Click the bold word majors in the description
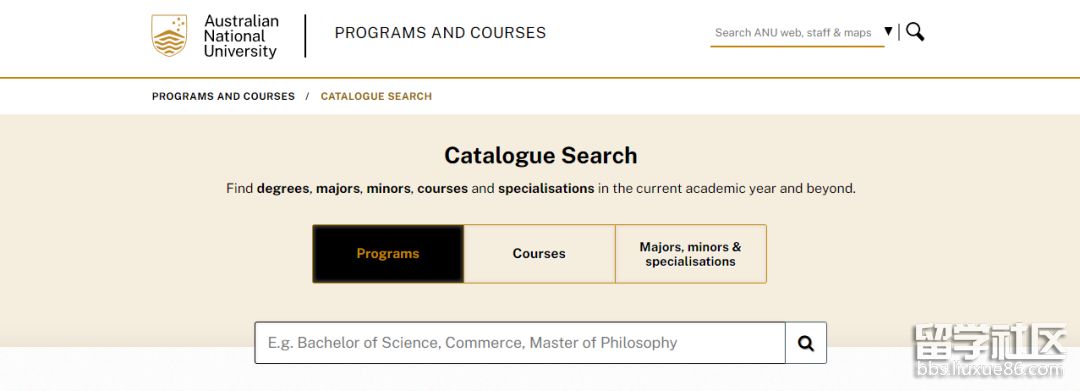 (338, 189)
